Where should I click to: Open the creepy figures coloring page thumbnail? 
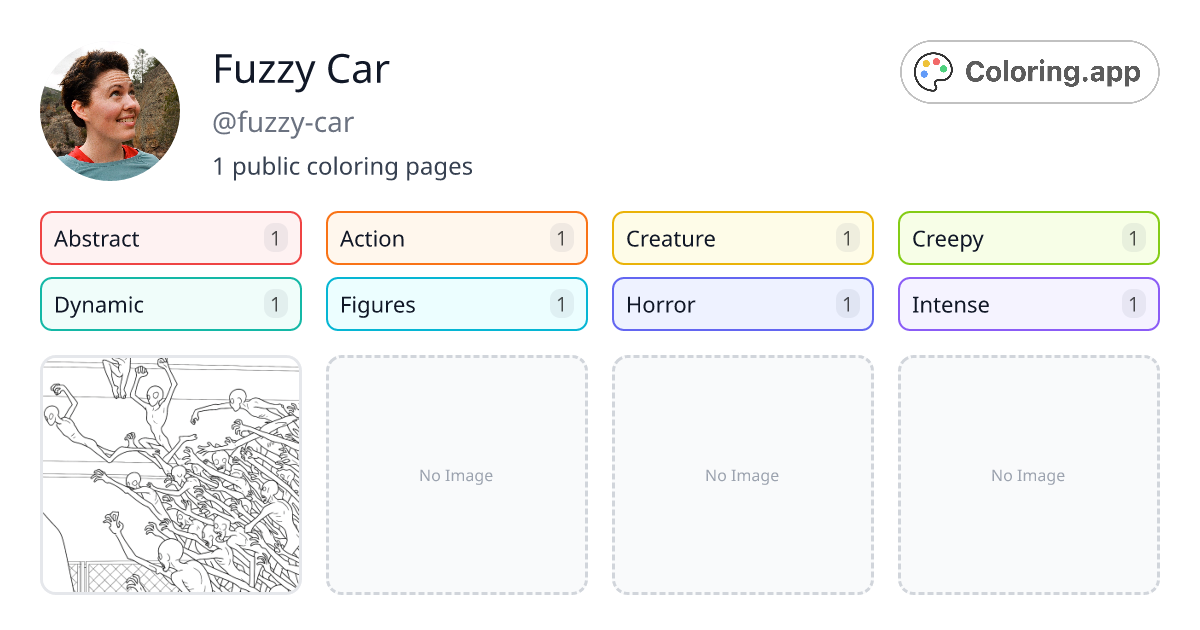(x=171, y=475)
